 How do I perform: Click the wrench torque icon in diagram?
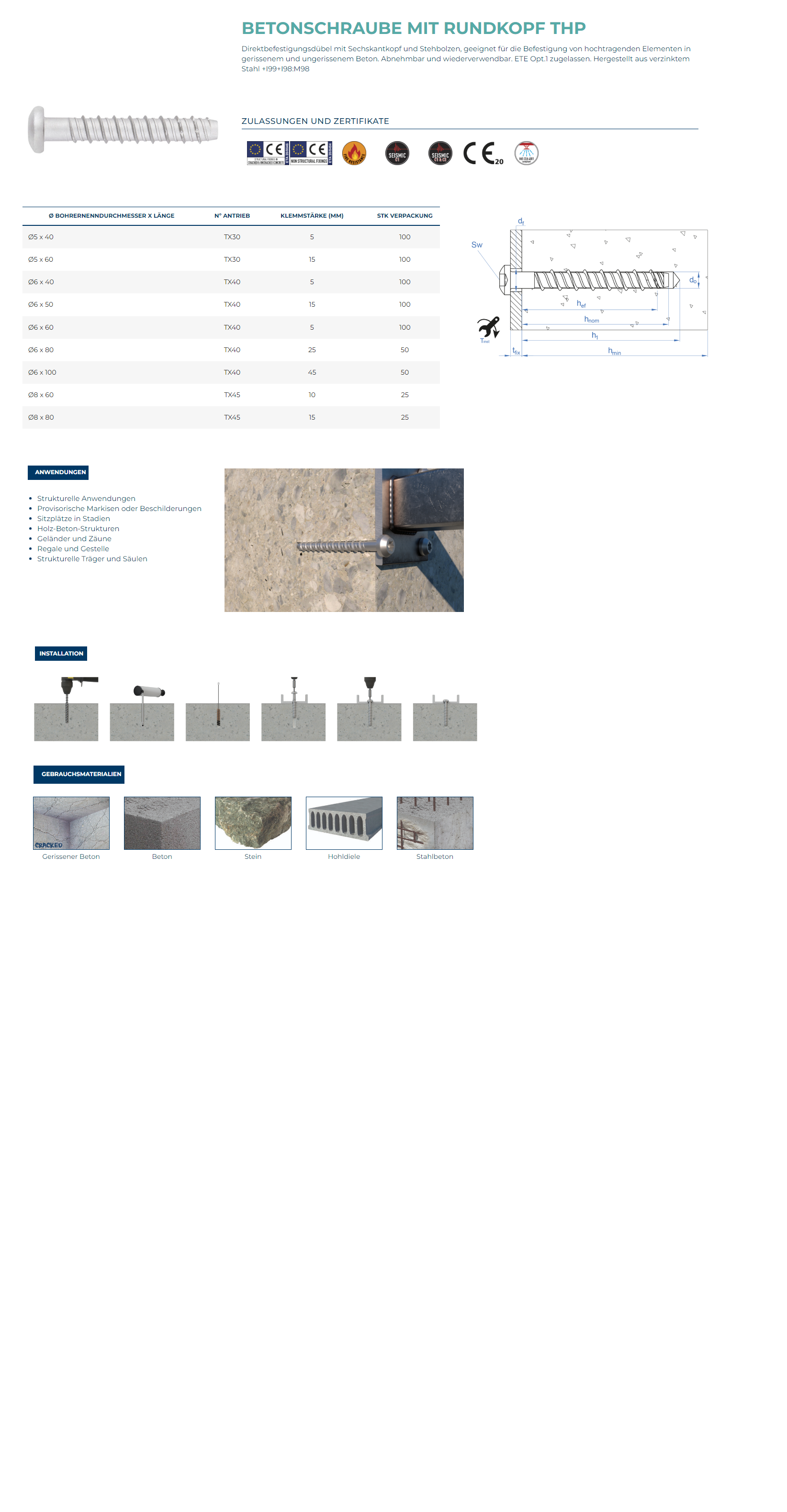click(x=487, y=328)
